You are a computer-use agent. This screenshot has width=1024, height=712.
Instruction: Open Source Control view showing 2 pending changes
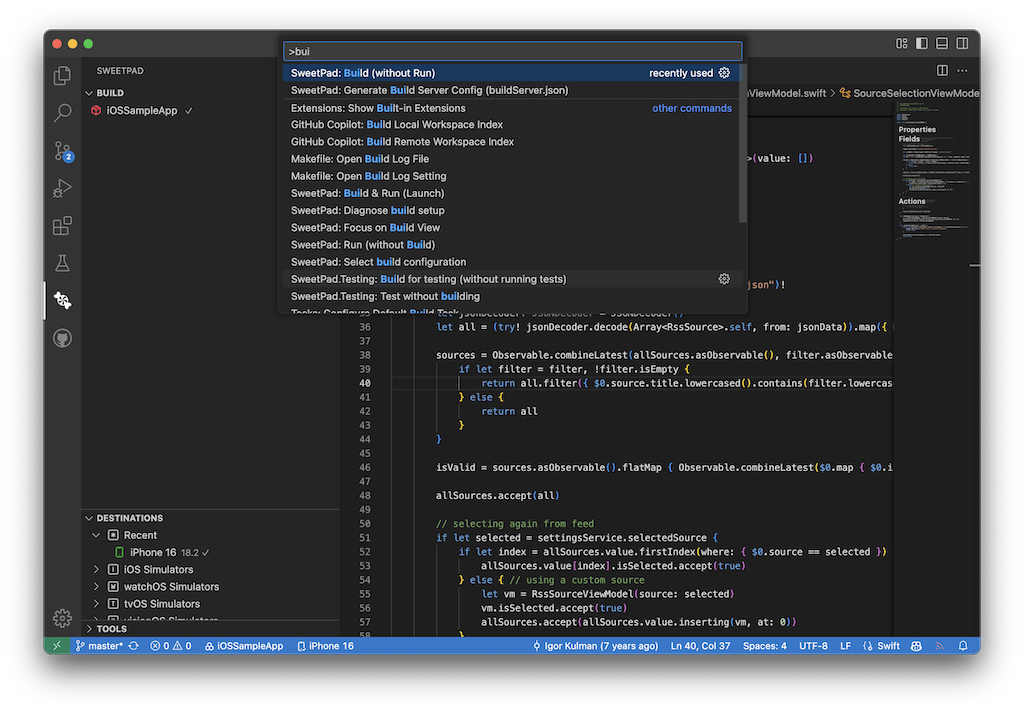[x=62, y=150]
